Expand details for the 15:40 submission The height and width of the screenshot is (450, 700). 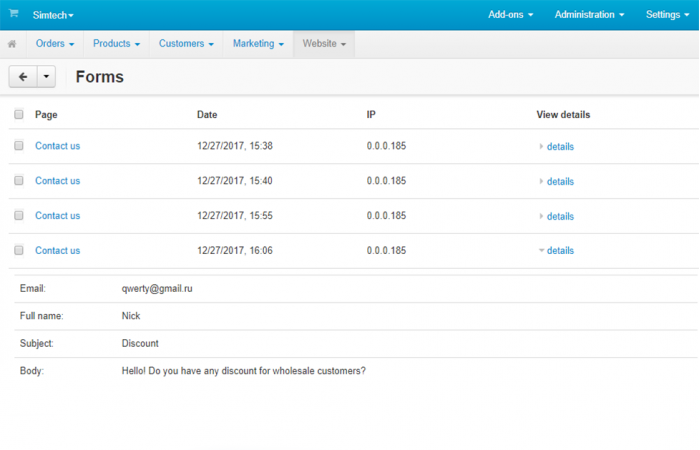[557, 181]
